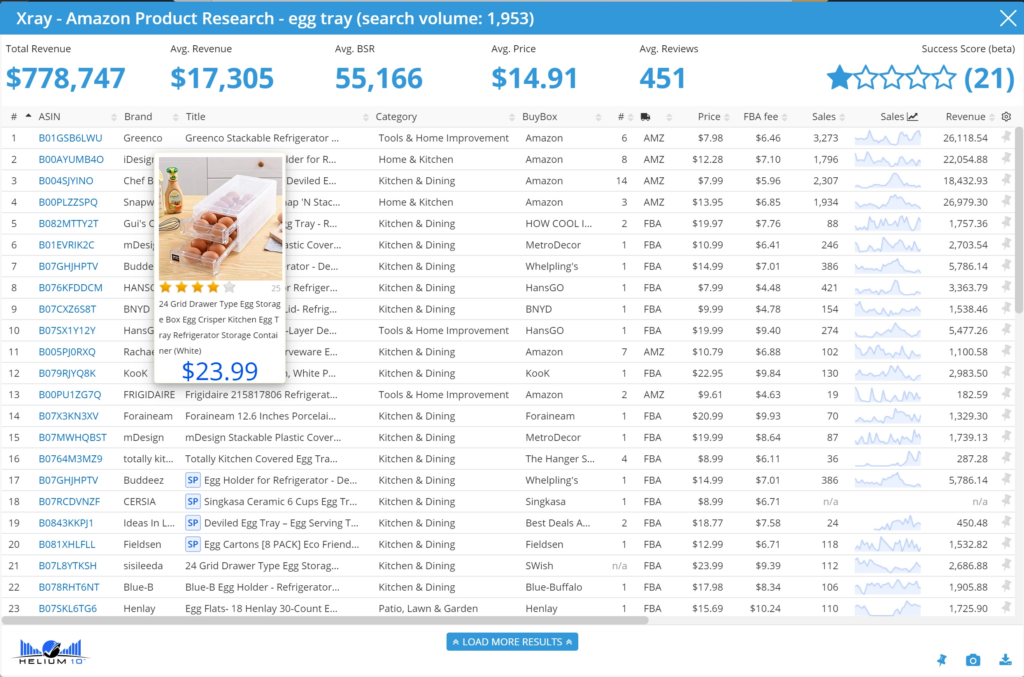Sort by the Category column header
Image resolution: width=1024 pixels, height=677 pixels.
[x=396, y=117]
